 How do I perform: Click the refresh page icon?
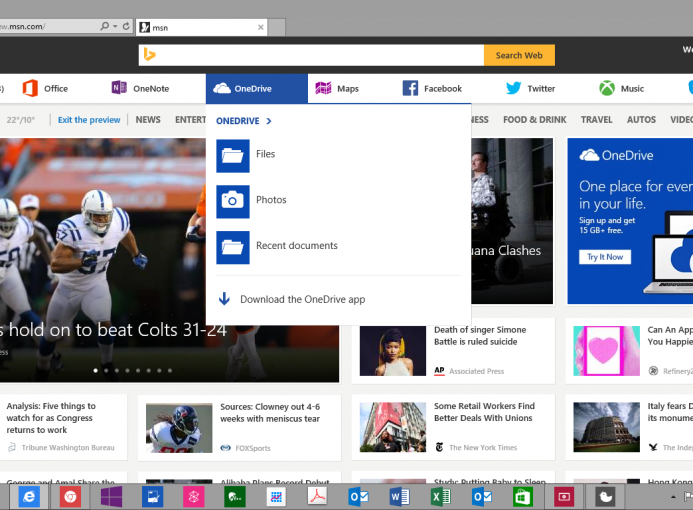click(x=126, y=26)
